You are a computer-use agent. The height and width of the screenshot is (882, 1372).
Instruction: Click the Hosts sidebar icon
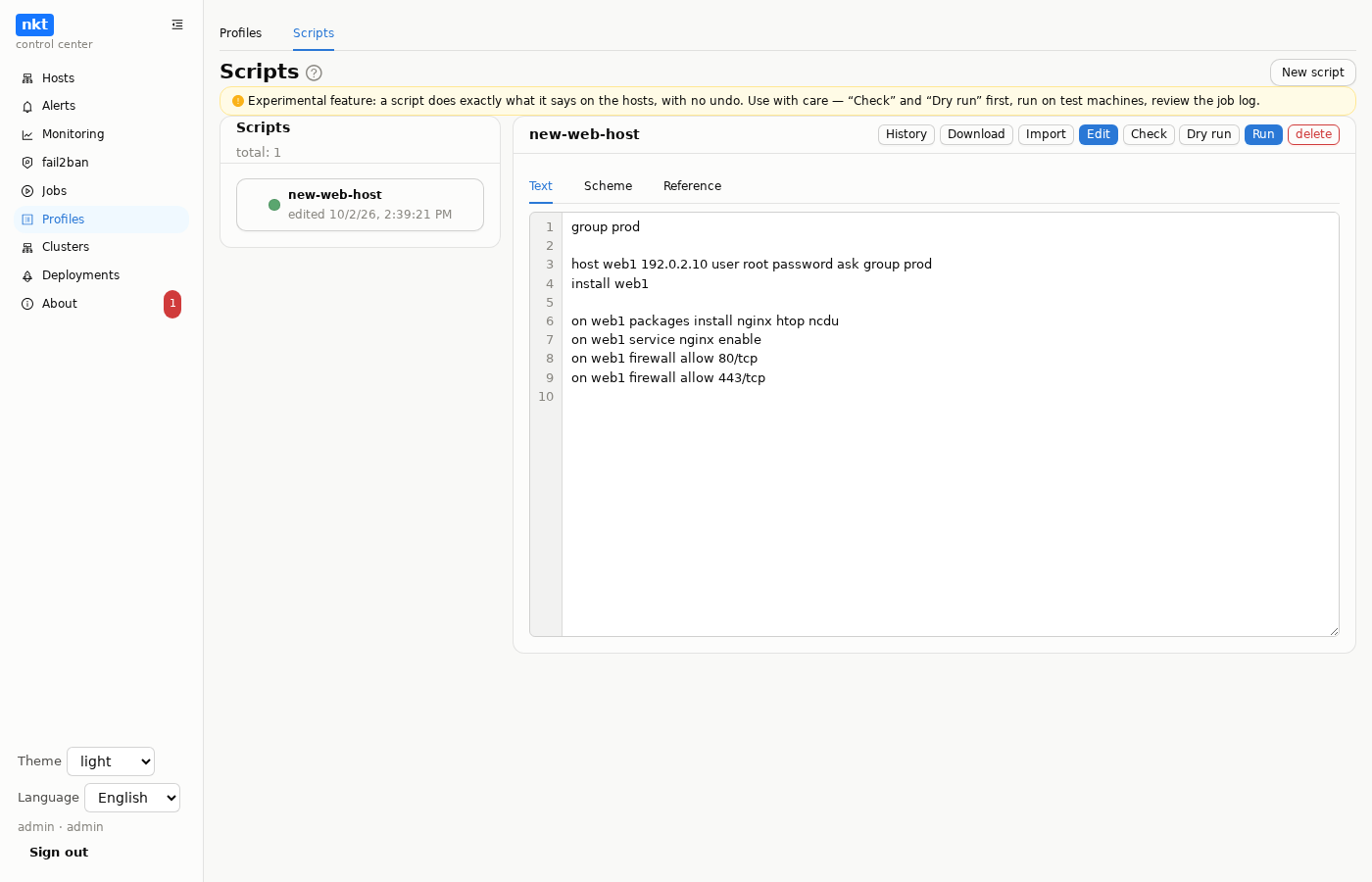pyautogui.click(x=27, y=78)
